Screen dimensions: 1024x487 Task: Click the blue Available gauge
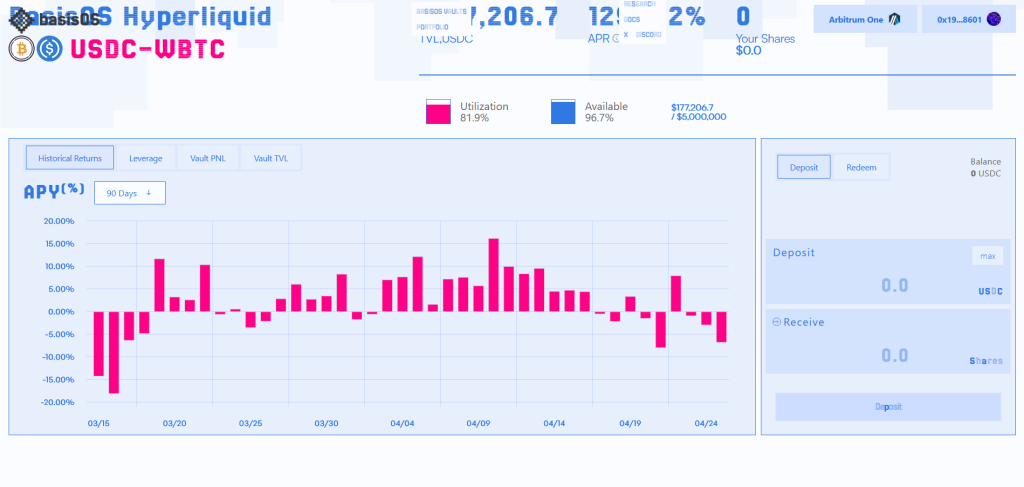coord(563,112)
